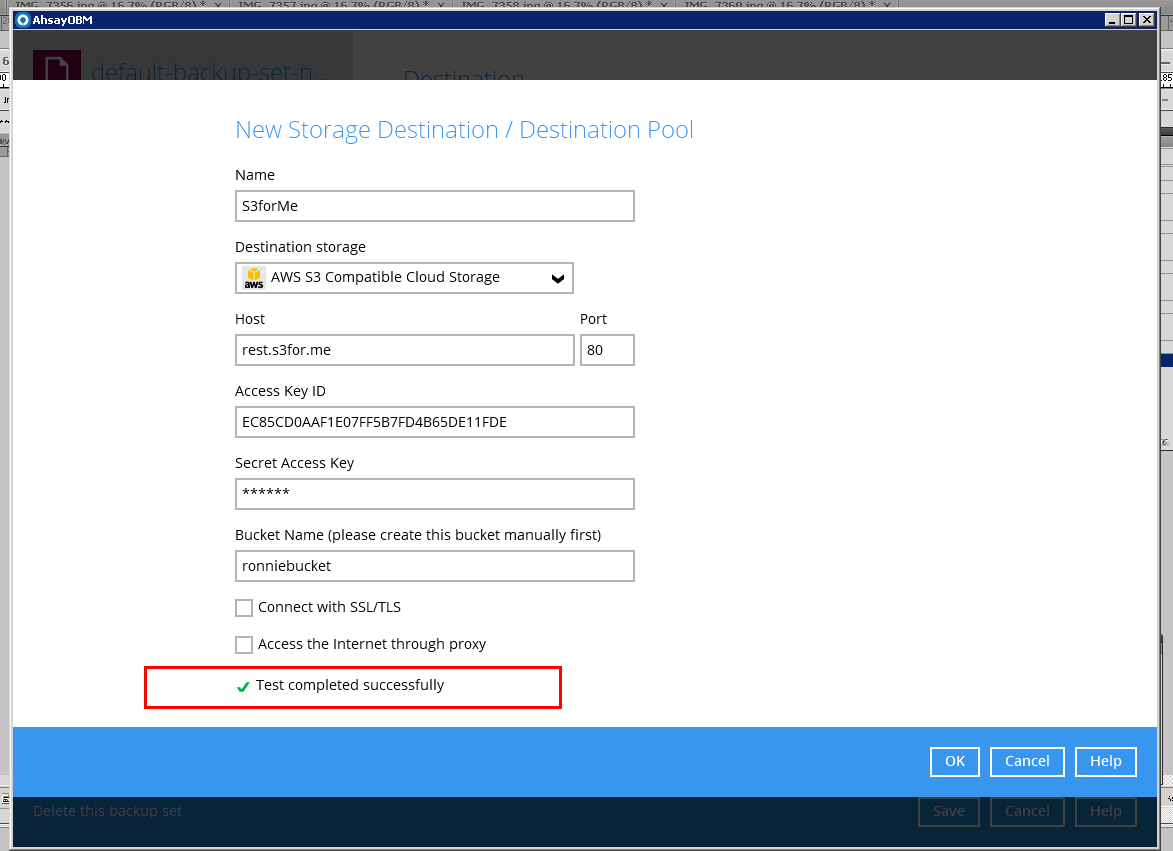
Task: Click the "Access Key ID" label
Action: point(281,391)
